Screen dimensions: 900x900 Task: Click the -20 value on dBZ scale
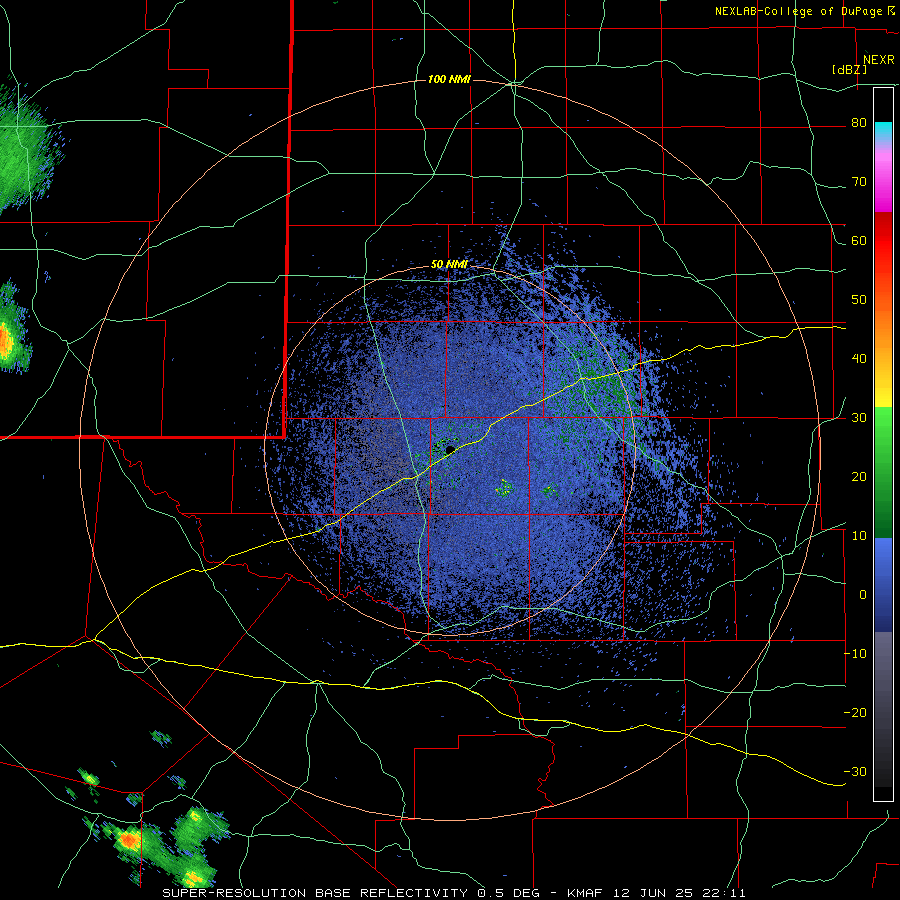coord(855,712)
